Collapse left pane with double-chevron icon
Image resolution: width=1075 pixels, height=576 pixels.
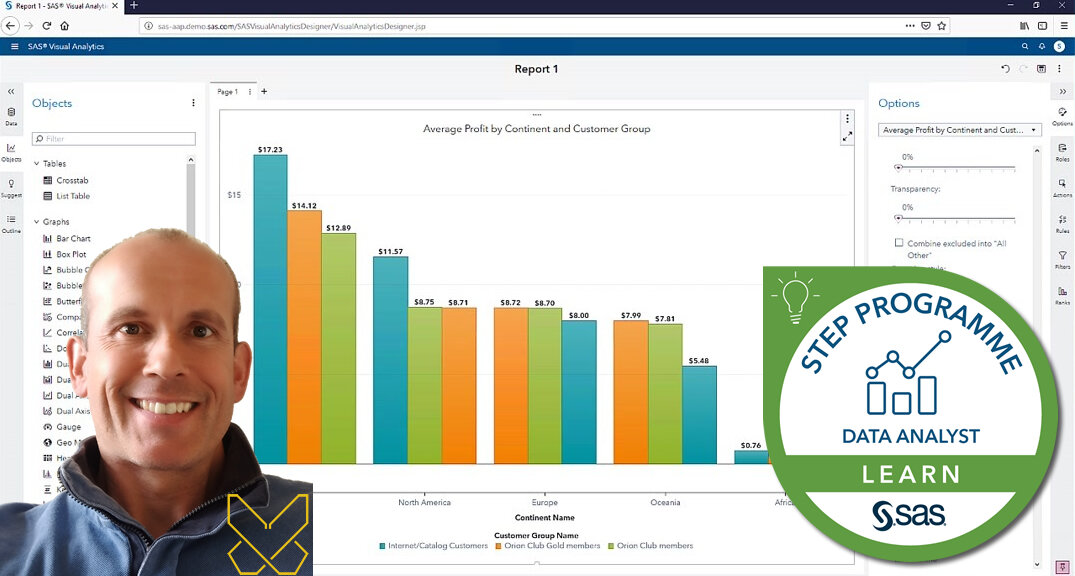point(11,91)
